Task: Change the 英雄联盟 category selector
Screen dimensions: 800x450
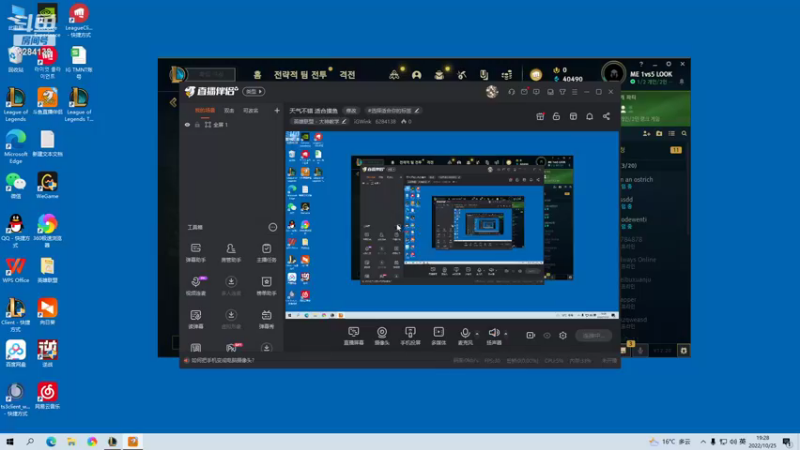Action: click(319, 121)
